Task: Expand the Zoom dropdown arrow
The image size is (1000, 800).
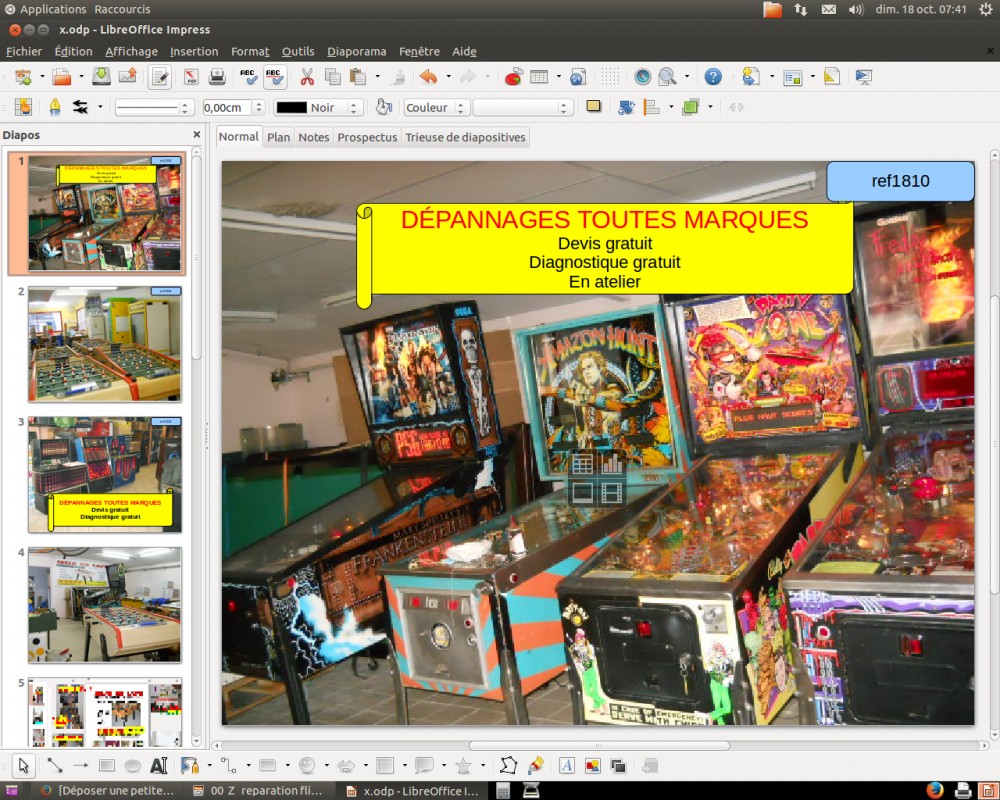Action: coord(687,77)
